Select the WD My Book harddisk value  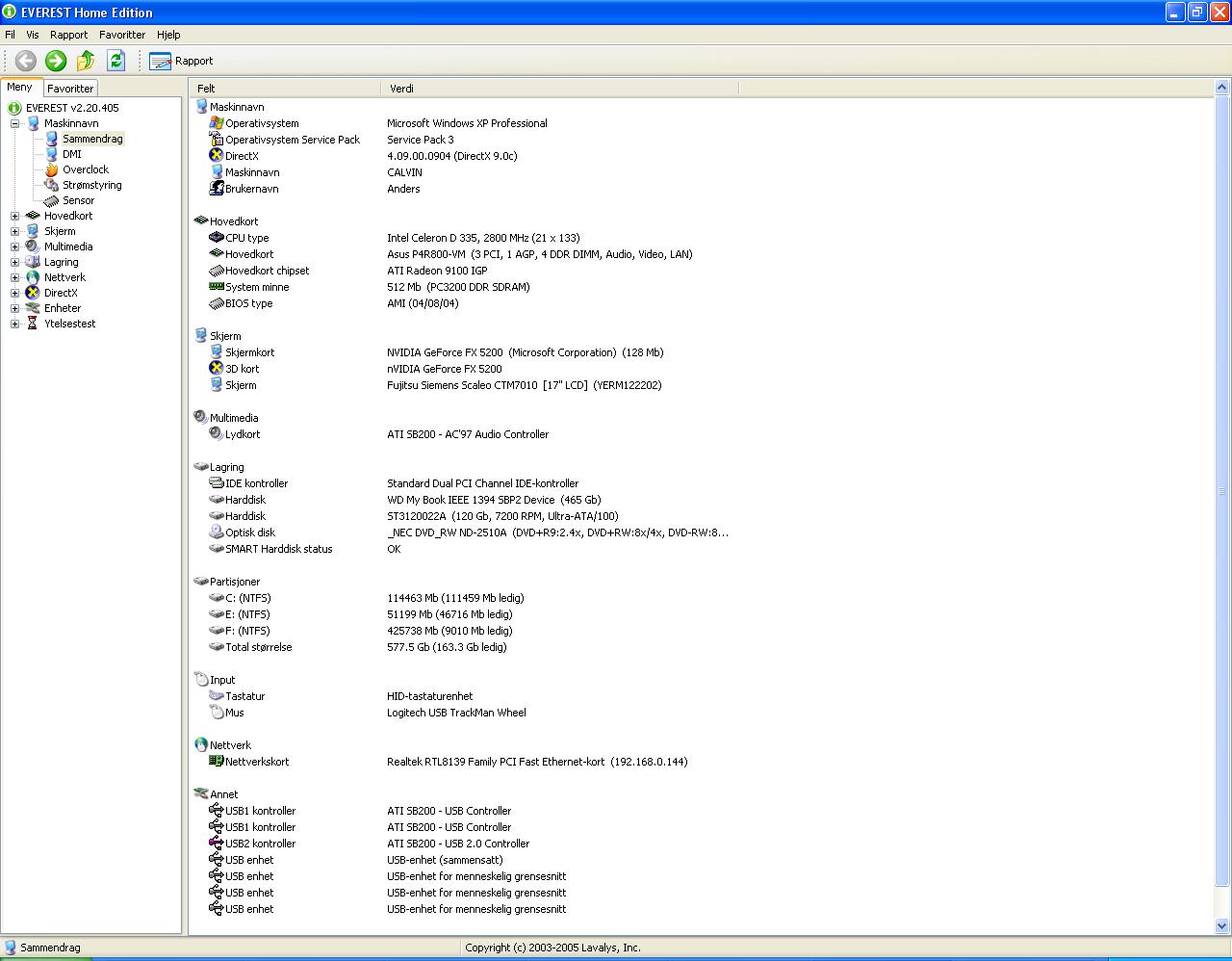click(x=494, y=500)
